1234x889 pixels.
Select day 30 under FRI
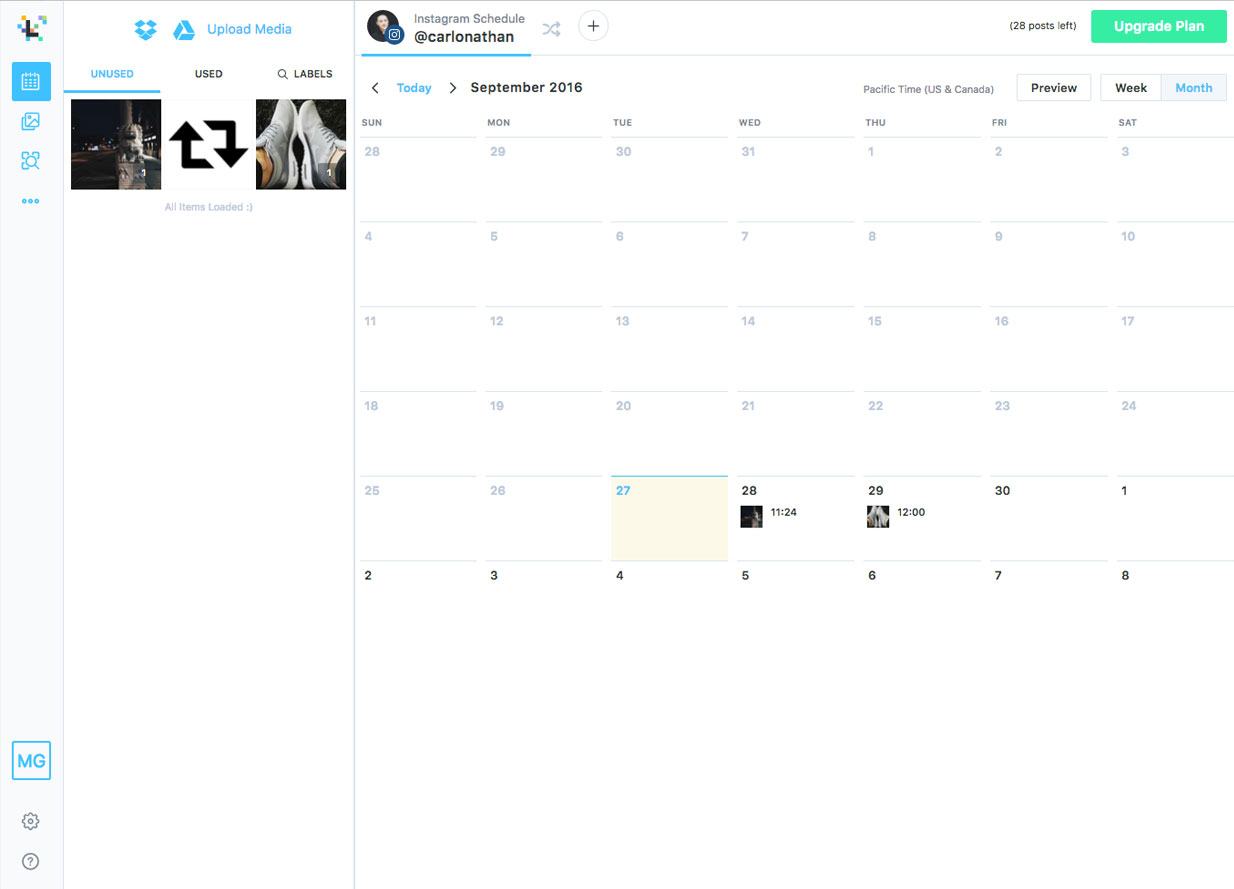pyautogui.click(x=1048, y=519)
